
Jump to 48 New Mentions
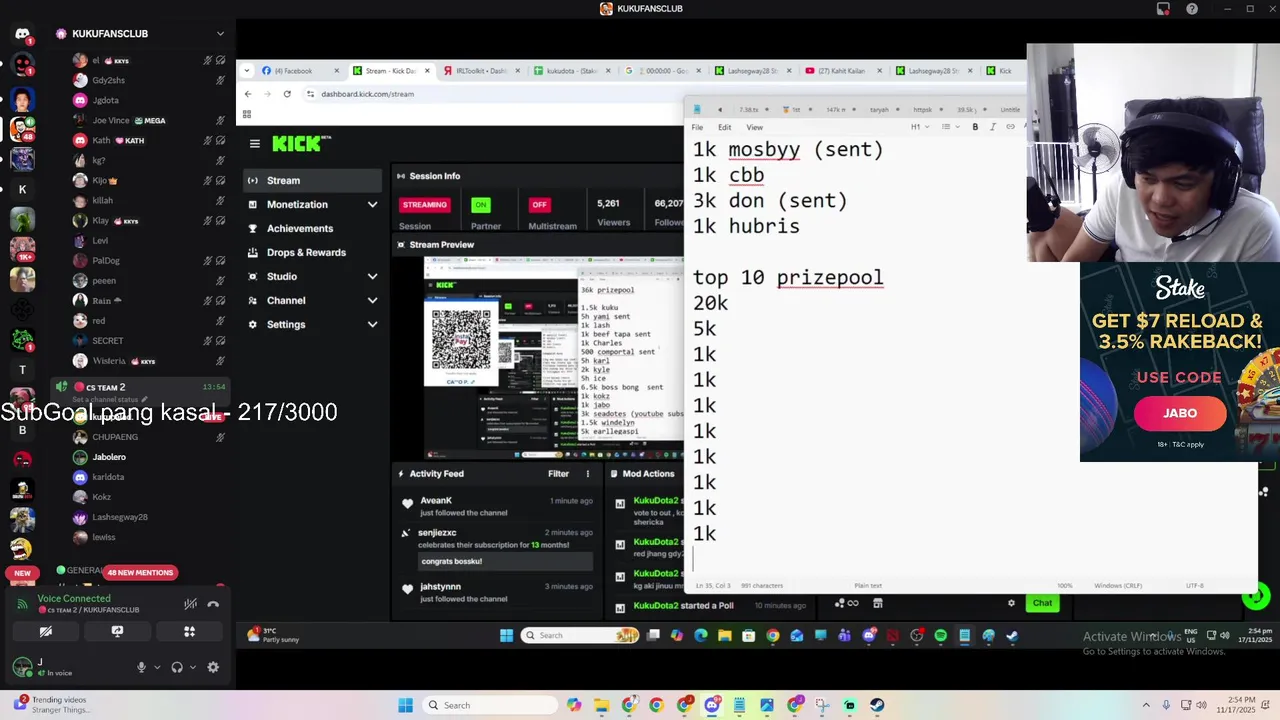click(x=140, y=573)
